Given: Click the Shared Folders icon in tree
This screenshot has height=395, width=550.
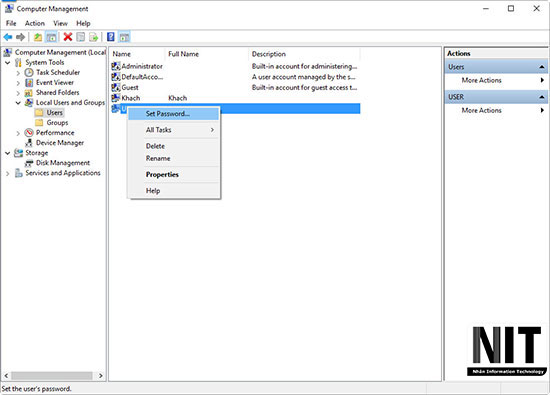Looking at the screenshot, I should pyautogui.click(x=29, y=93).
